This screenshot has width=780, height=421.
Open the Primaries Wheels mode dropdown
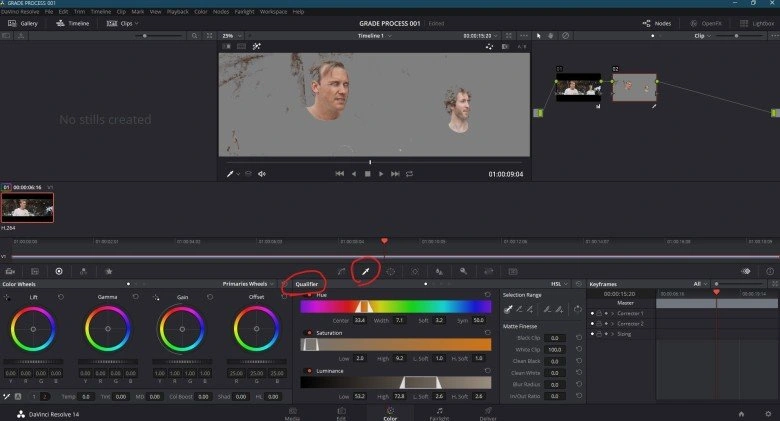coord(248,284)
